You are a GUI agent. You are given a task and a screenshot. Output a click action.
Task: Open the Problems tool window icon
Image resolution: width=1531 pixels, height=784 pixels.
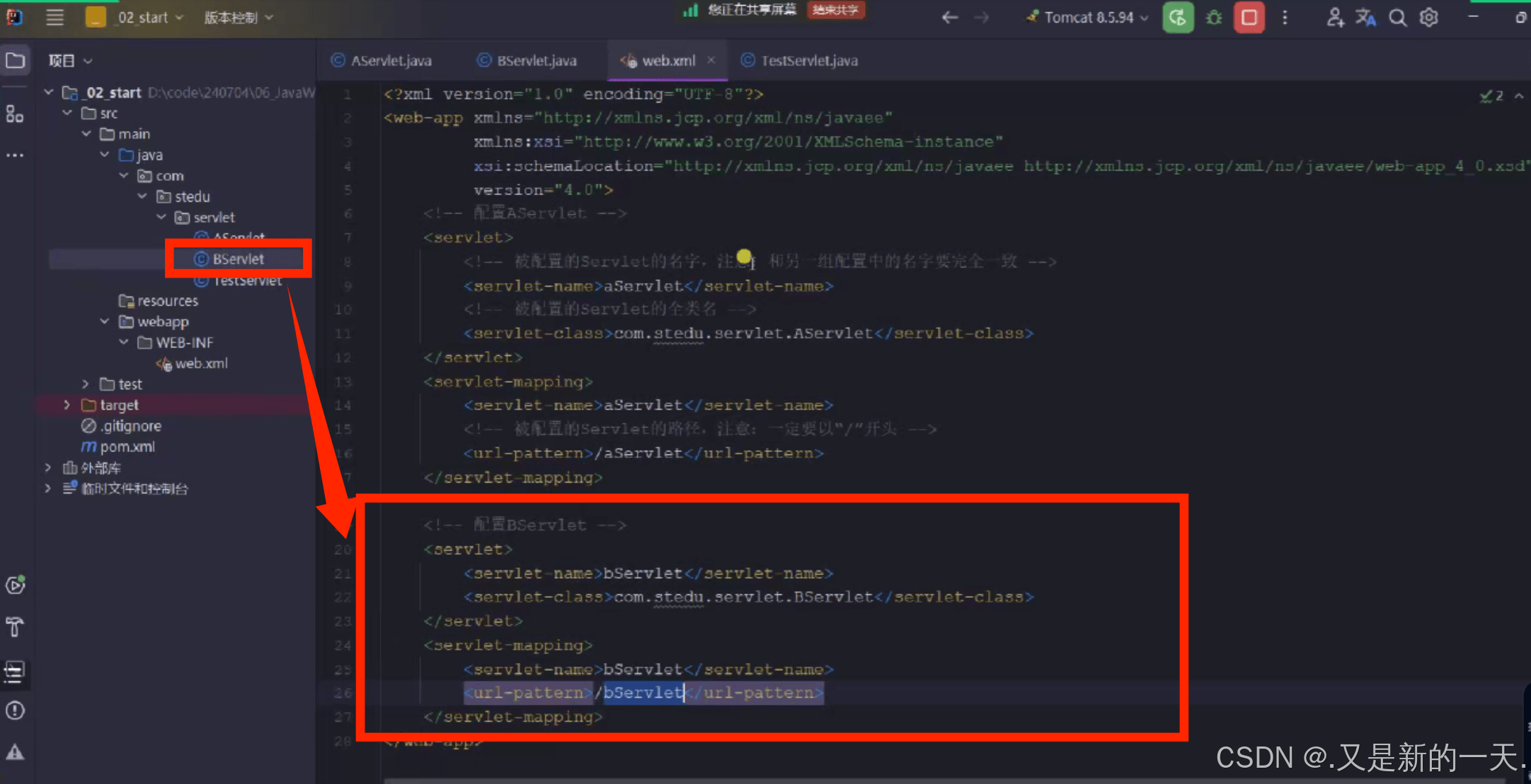[x=15, y=710]
